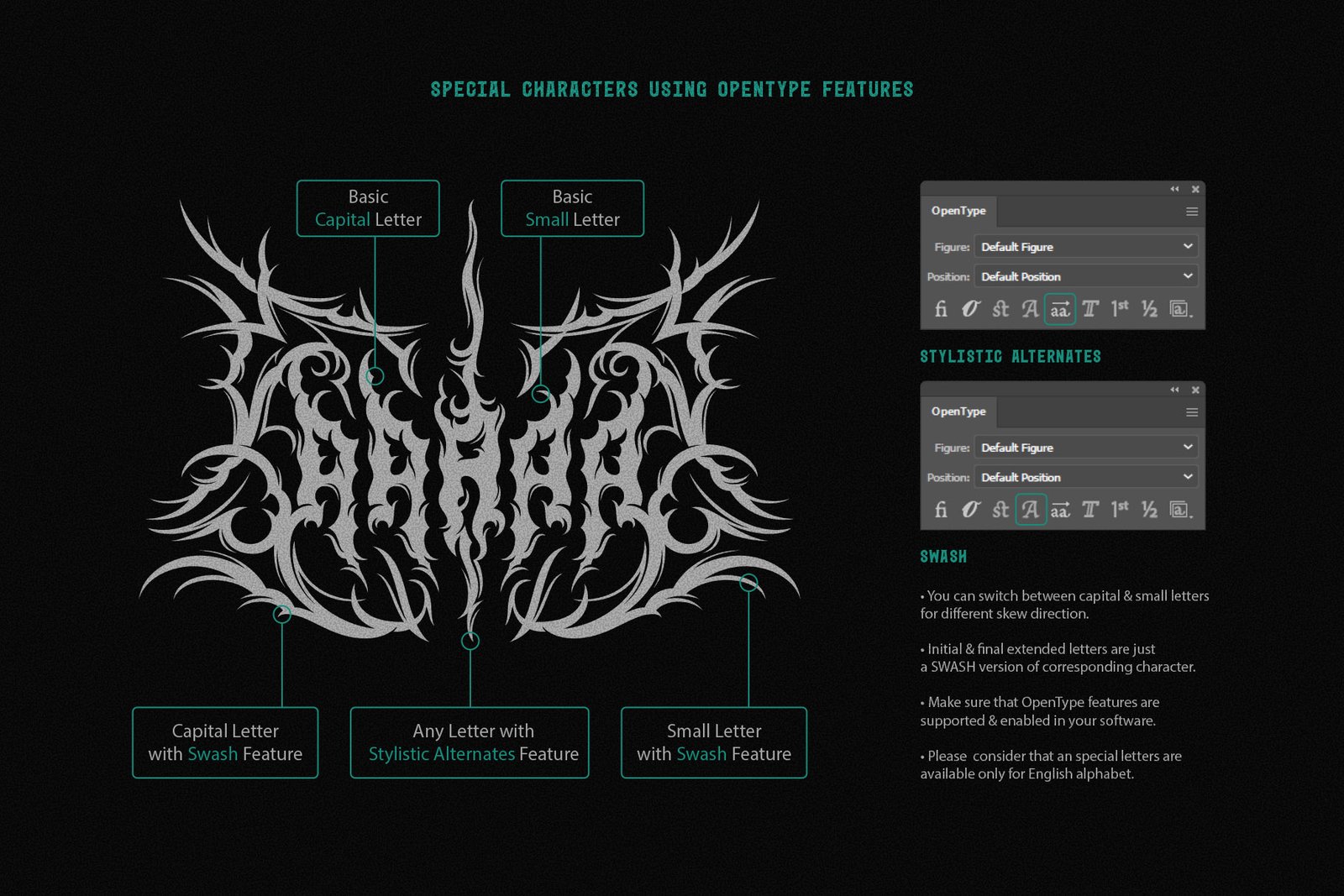Image resolution: width=1344 pixels, height=896 pixels.
Task: Toggle Standard Ligatures in the Swash panel
Action: tap(941, 510)
